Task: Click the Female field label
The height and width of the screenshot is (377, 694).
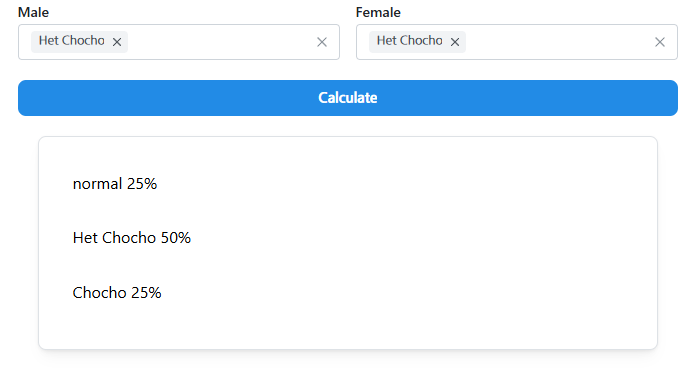Action: (378, 12)
